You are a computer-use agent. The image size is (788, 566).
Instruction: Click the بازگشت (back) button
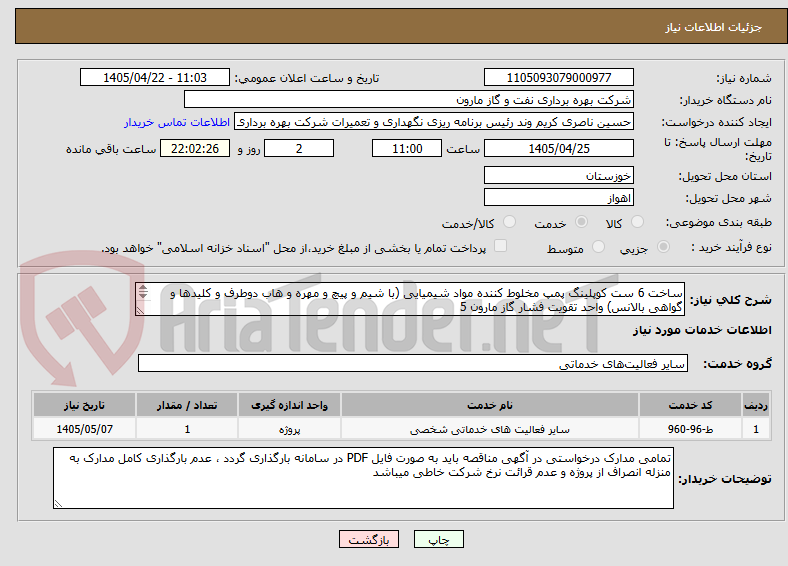(x=369, y=539)
